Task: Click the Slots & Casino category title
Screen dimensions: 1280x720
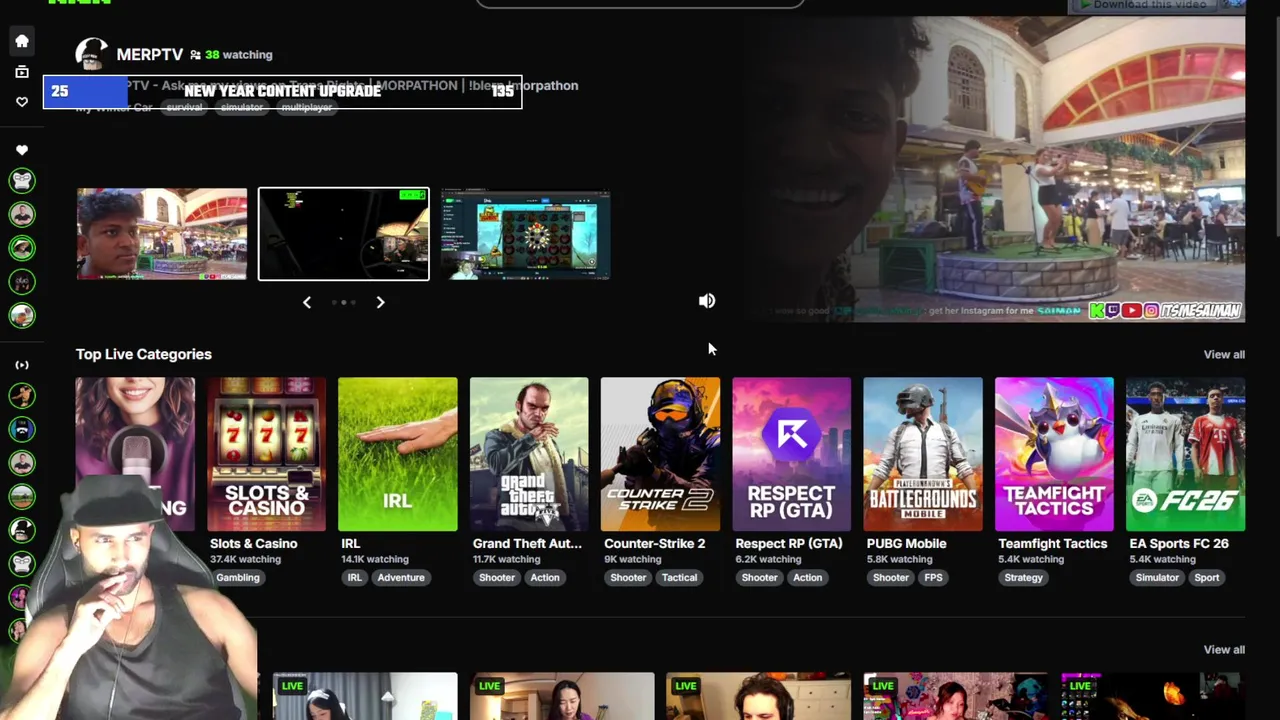Action: coord(254,543)
